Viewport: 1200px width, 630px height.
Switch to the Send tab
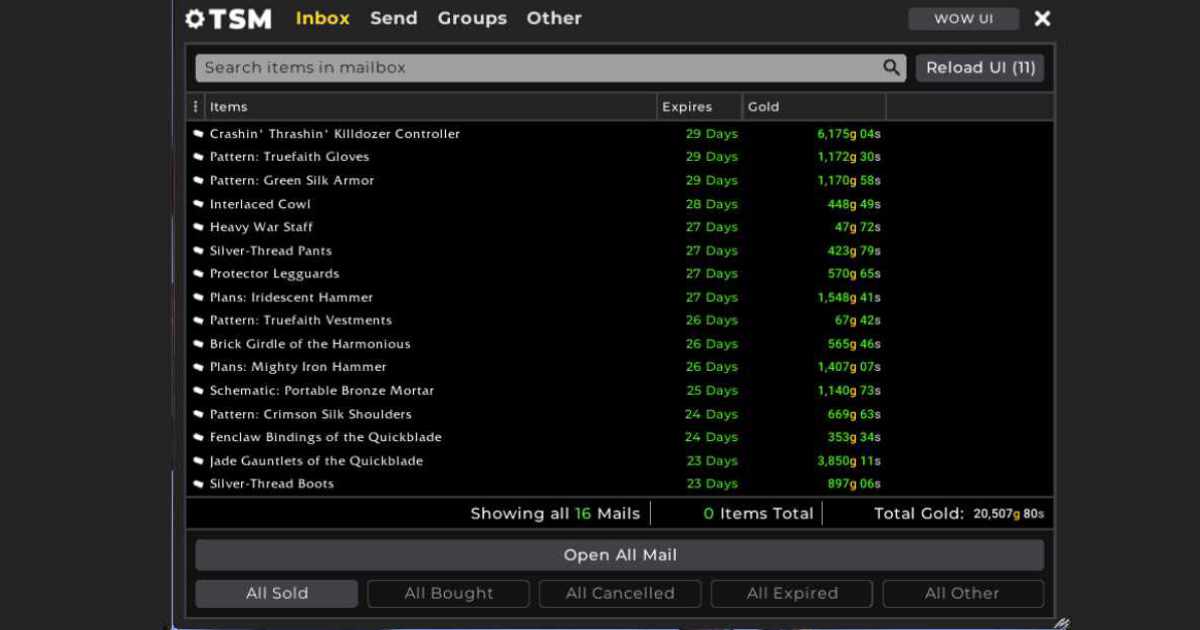coord(394,17)
